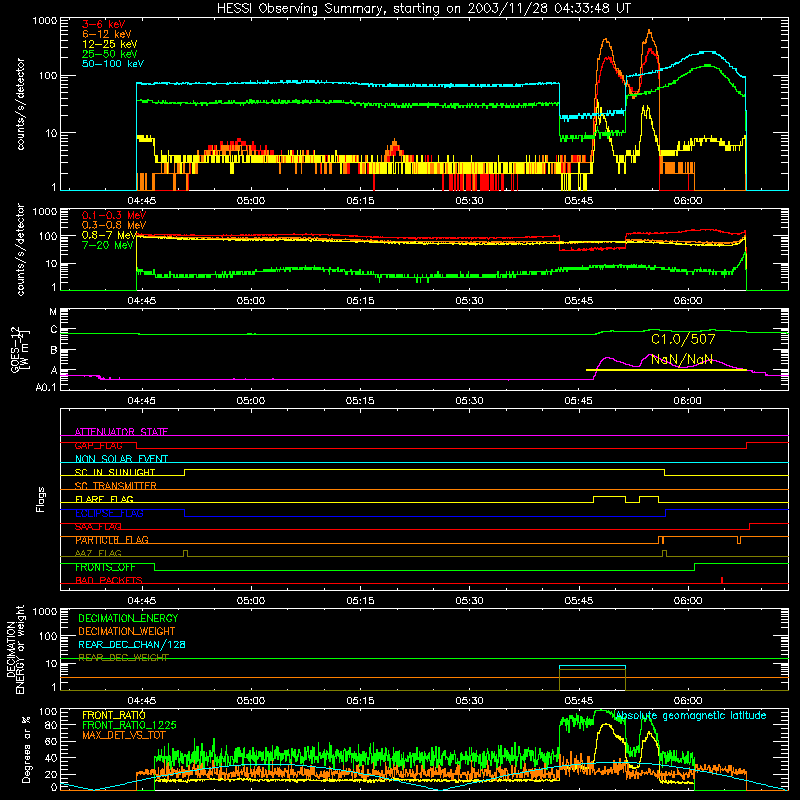Select the AA7_FLAG label
This screenshot has height=800, width=800.
pyautogui.click(x=98, y=553)
